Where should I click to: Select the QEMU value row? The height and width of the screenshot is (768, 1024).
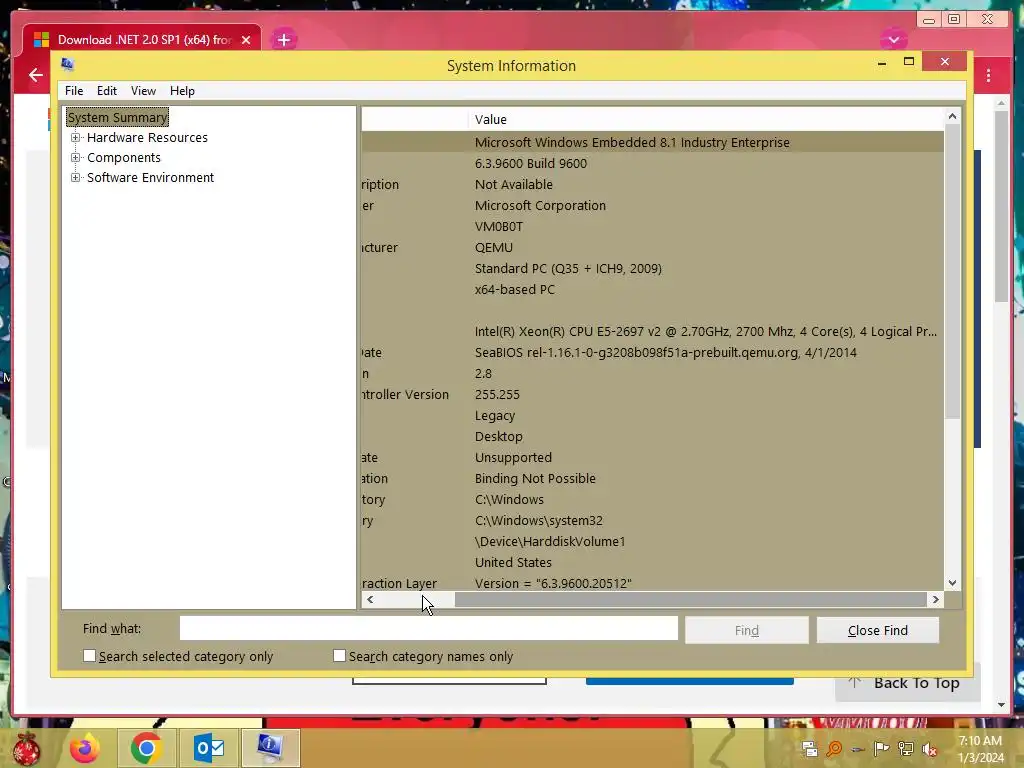coord(652,248)
